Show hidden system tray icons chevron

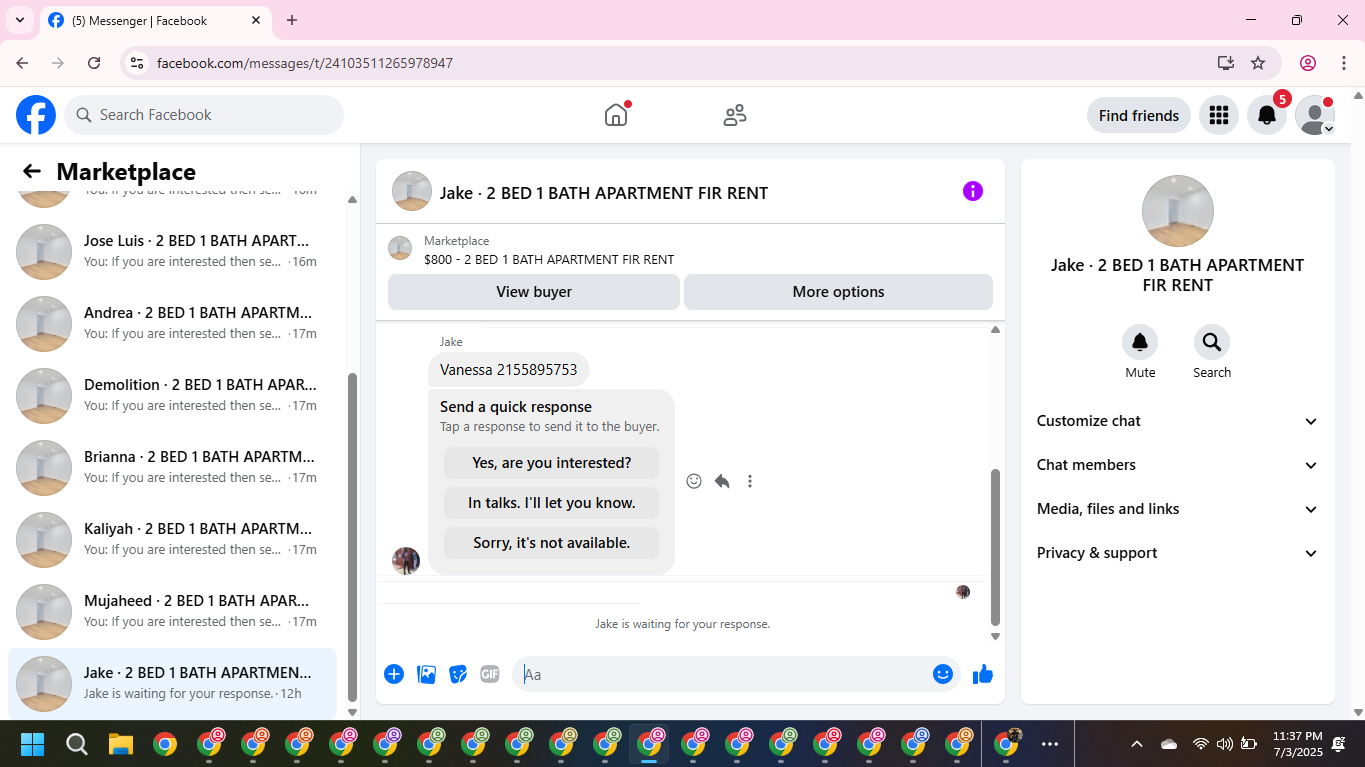pyautogui.click(x=1137, y=744)
